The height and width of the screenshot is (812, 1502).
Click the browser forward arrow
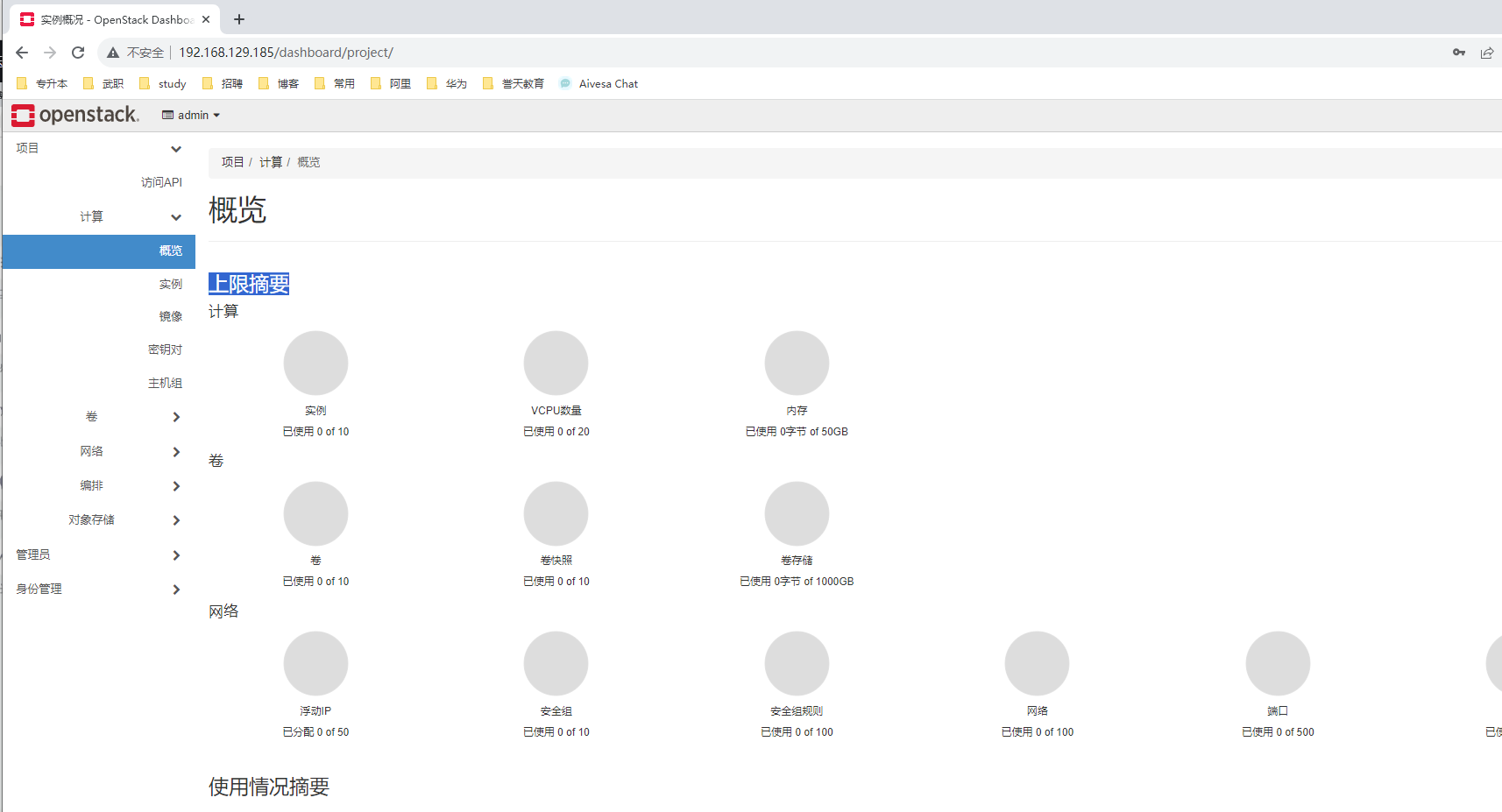pos(50,53)
